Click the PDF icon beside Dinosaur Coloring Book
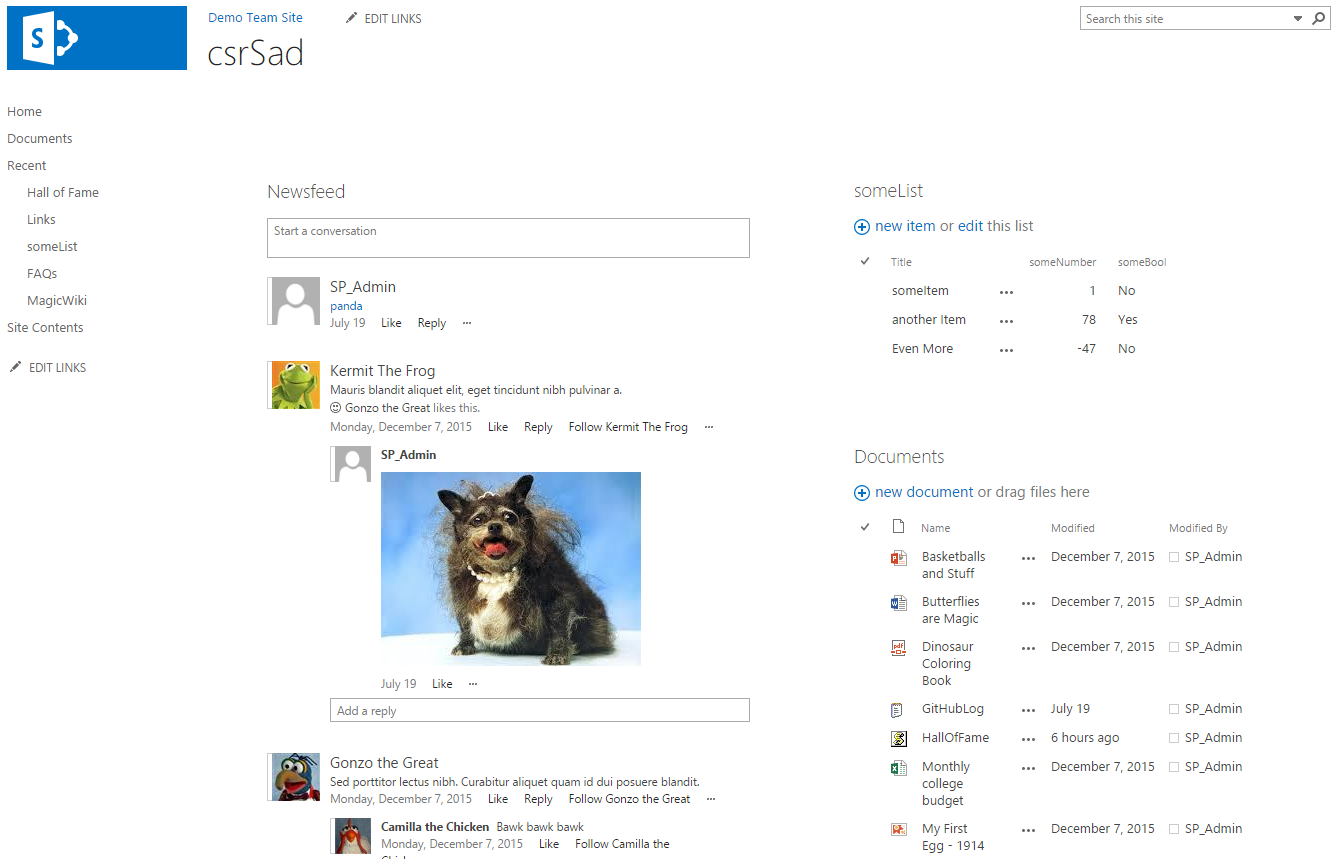1338x859 pixels. [898, 648]
